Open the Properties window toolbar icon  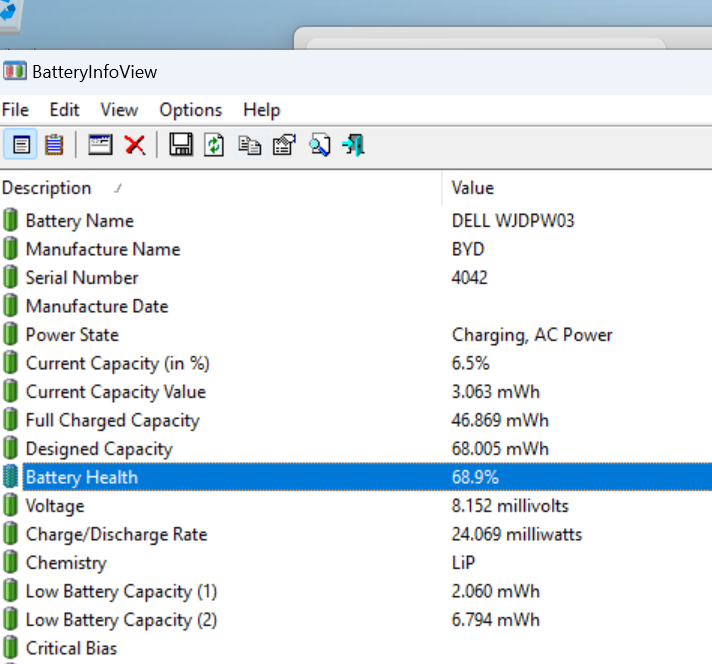(100, 145)
